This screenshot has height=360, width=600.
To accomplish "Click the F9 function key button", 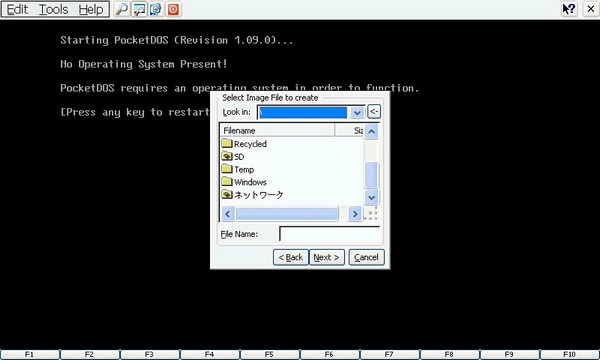I will (509, 355).
